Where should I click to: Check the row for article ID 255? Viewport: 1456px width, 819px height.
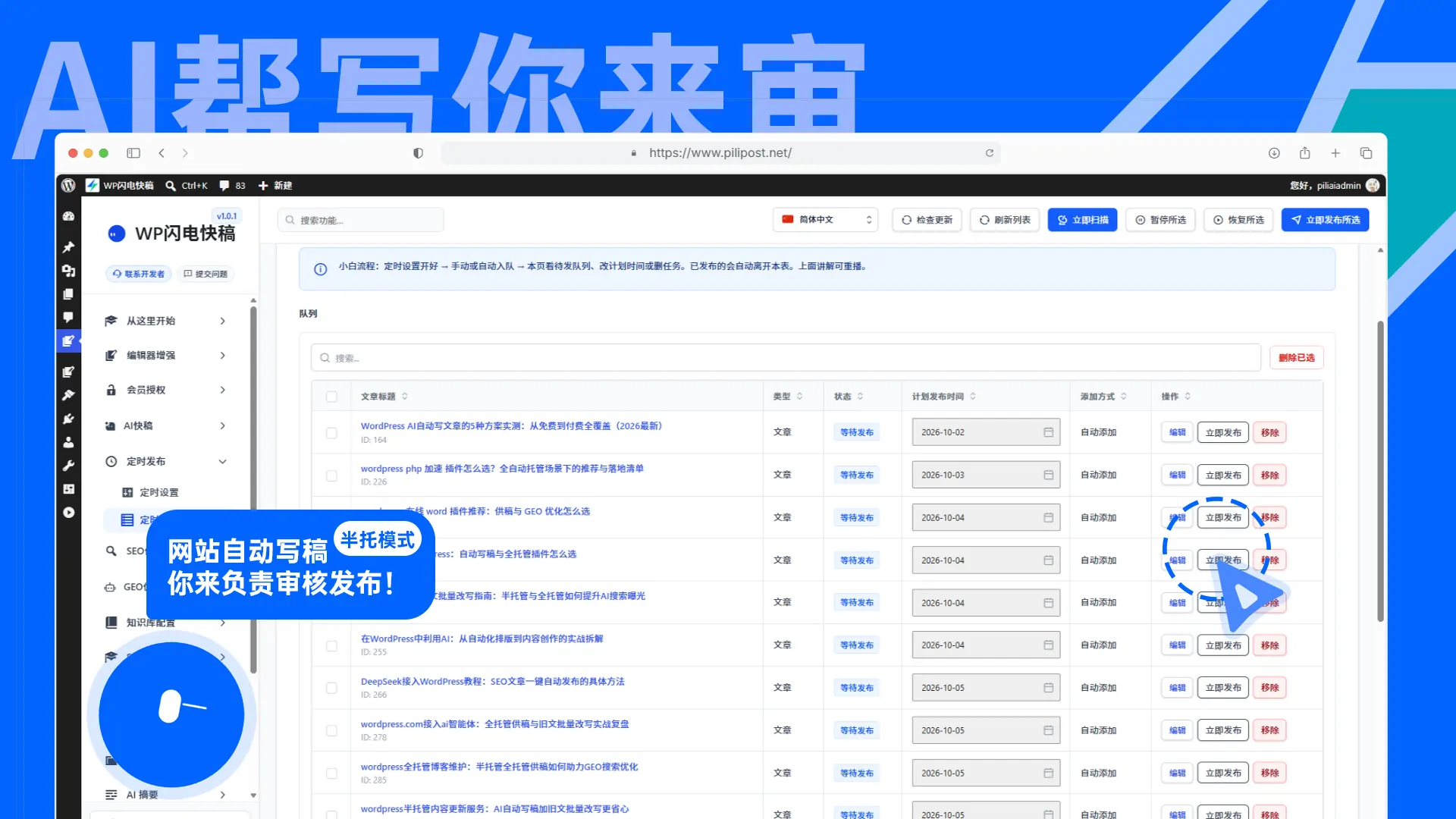[331, 646]
